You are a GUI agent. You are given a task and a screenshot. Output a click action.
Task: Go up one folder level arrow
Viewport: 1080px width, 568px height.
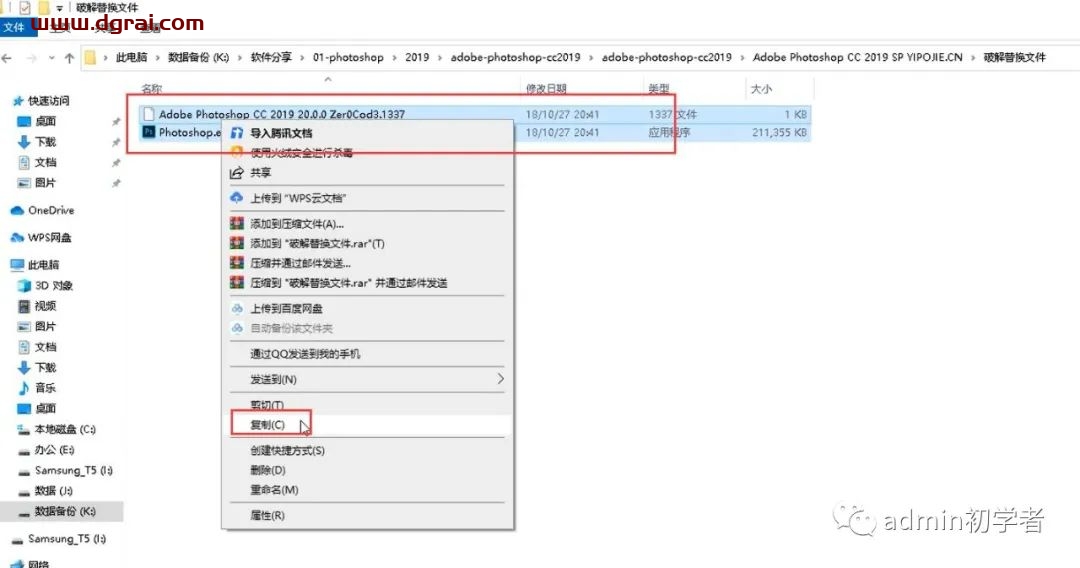coord(69,59)
